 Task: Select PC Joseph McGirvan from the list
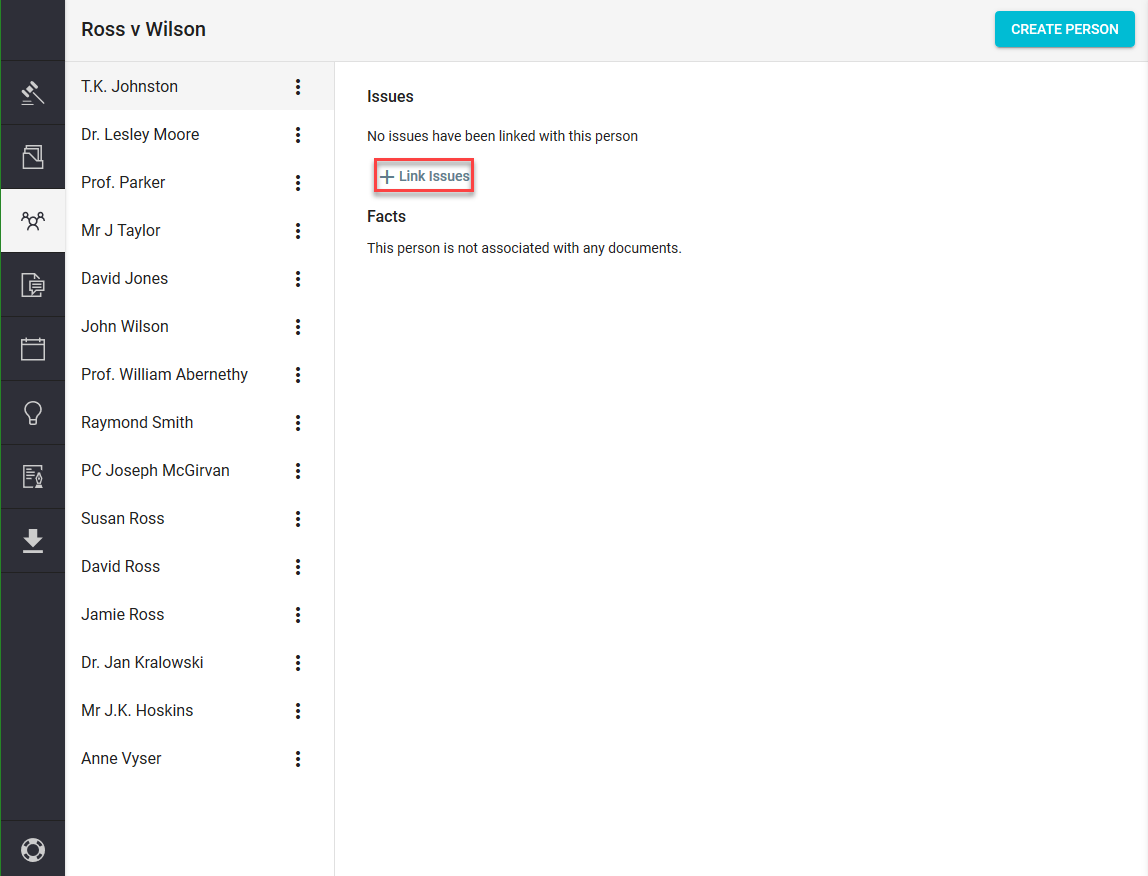pyautogui.click(x=155, y=471)
